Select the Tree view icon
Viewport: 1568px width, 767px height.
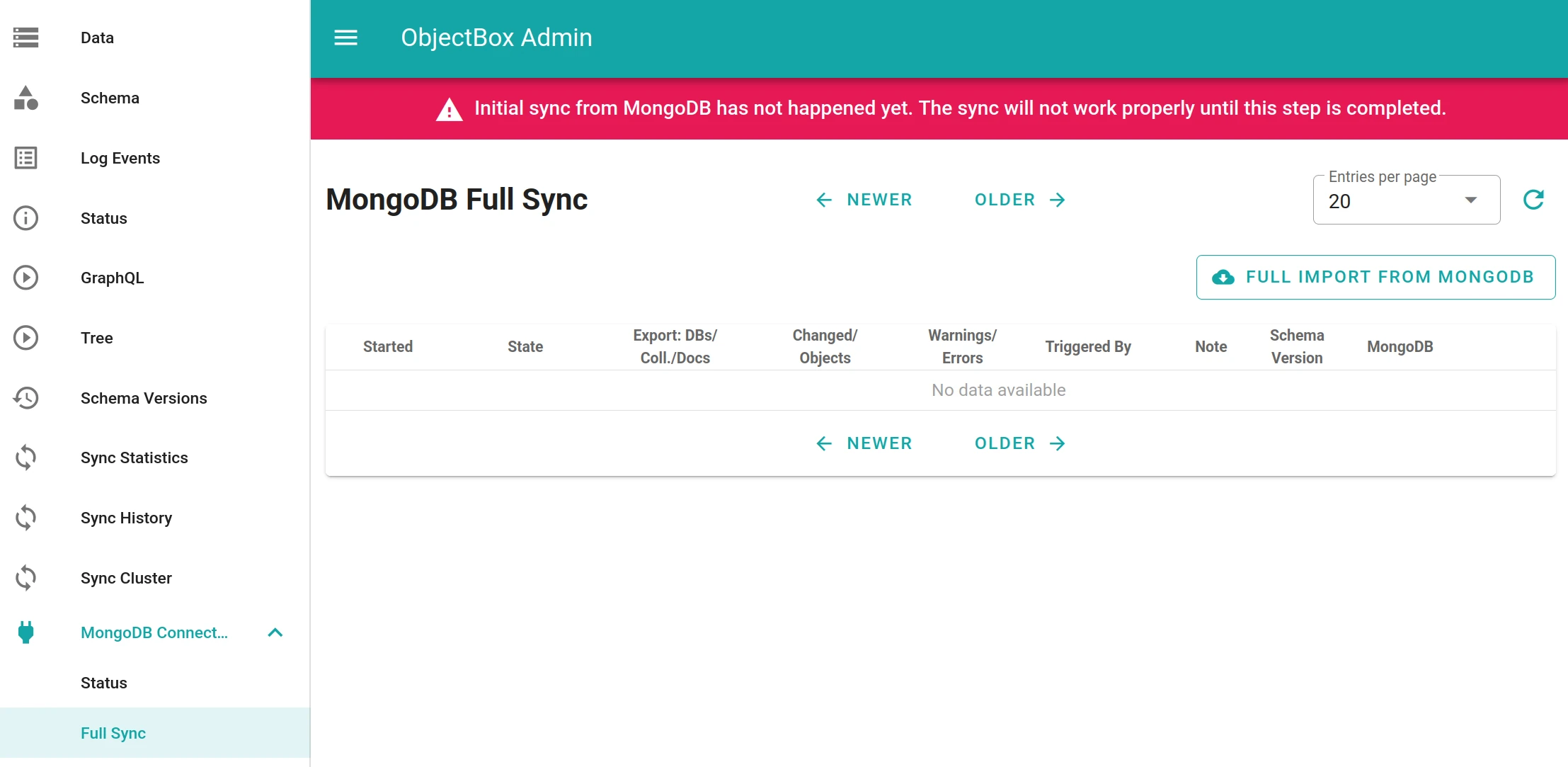pos(25,338)
